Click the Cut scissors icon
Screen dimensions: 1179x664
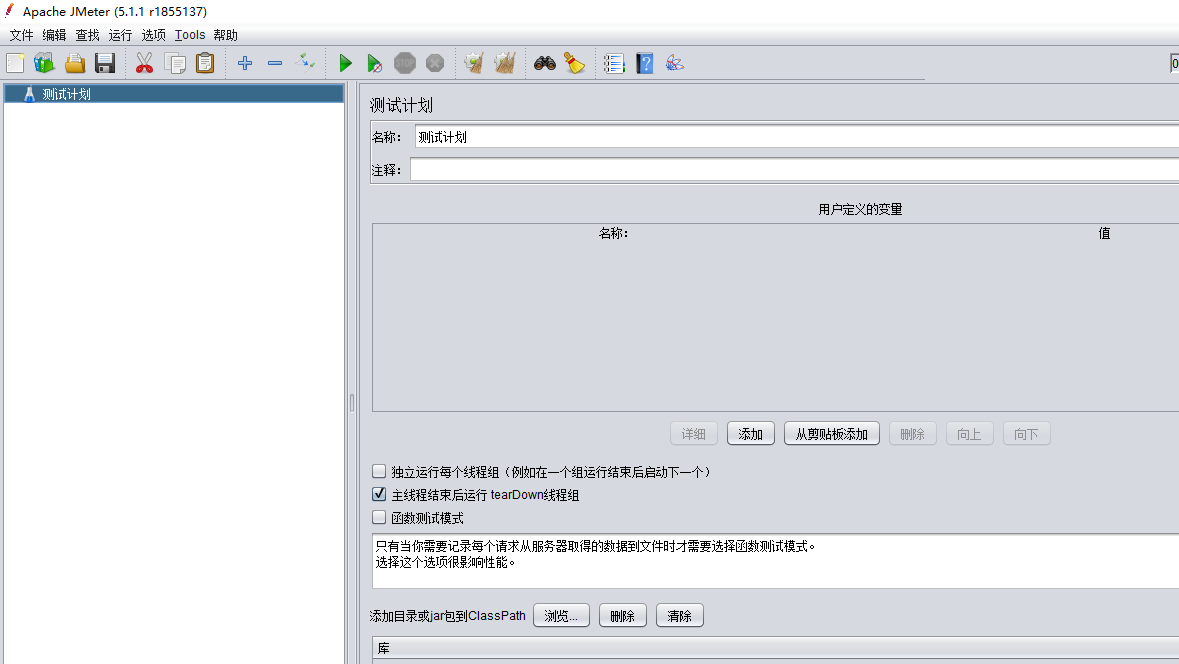[144, 63]
